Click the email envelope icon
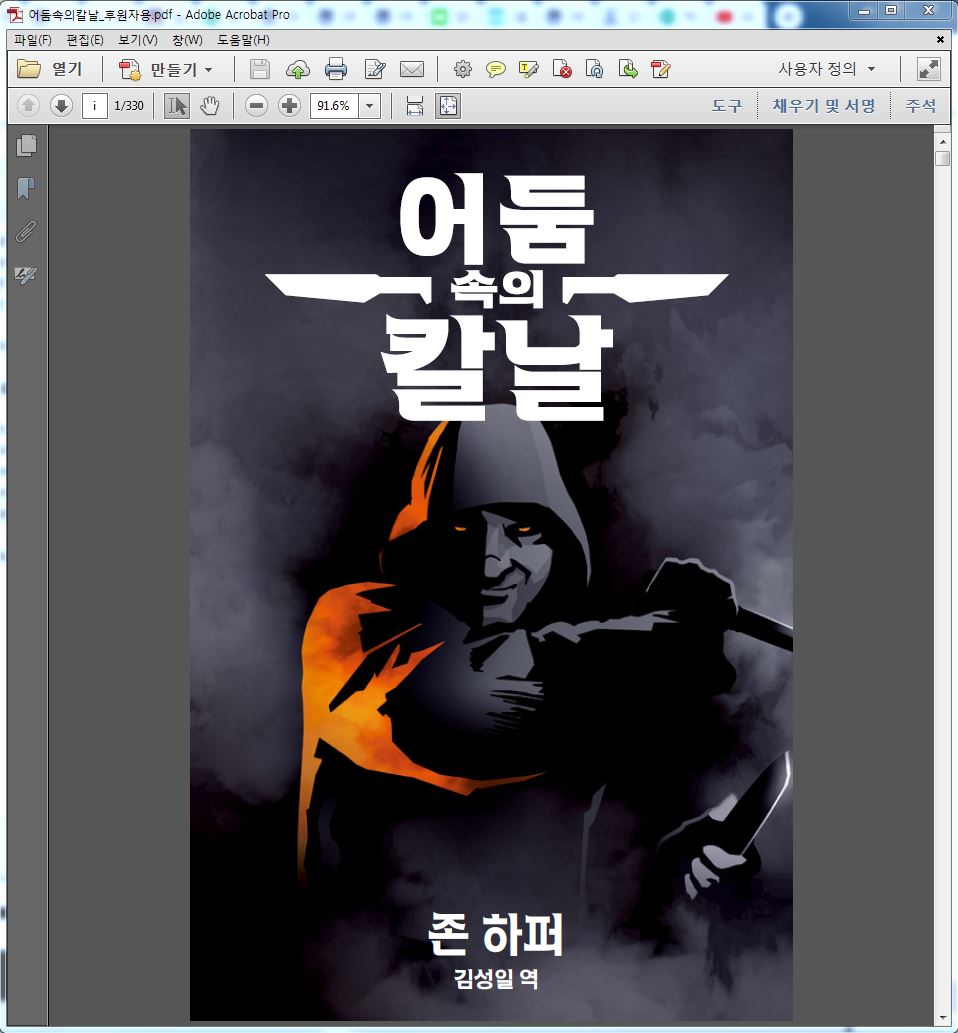This screenshot has width=958, height=1033. pos(411,69)
